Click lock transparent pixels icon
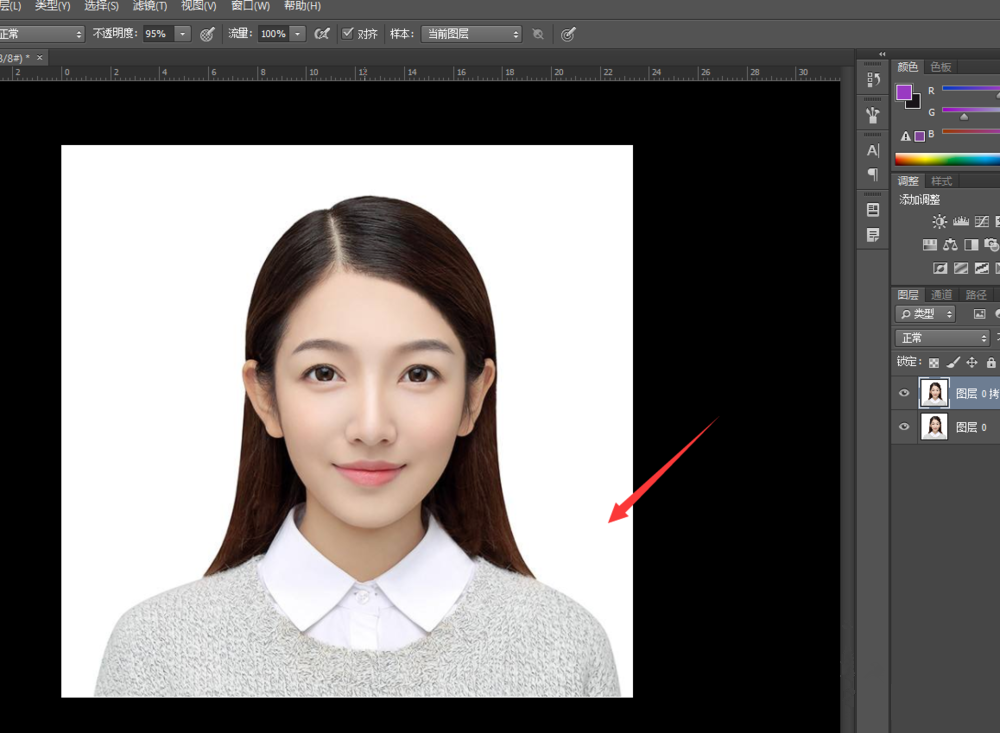The height and width of the screenshot is (733, 1000). point(934,363)
